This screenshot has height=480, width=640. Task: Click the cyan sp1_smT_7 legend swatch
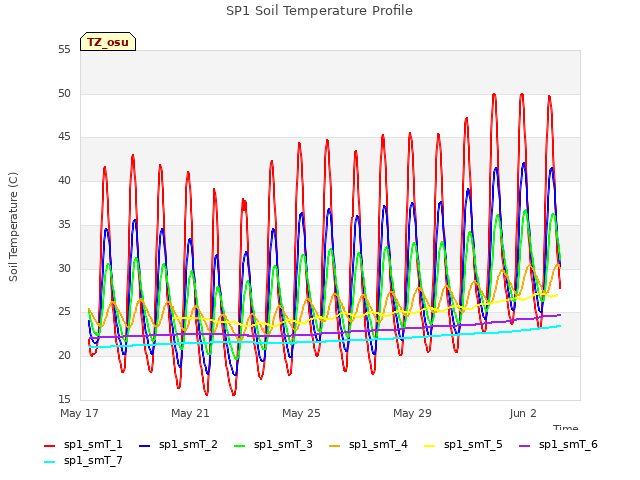[49, 462]
